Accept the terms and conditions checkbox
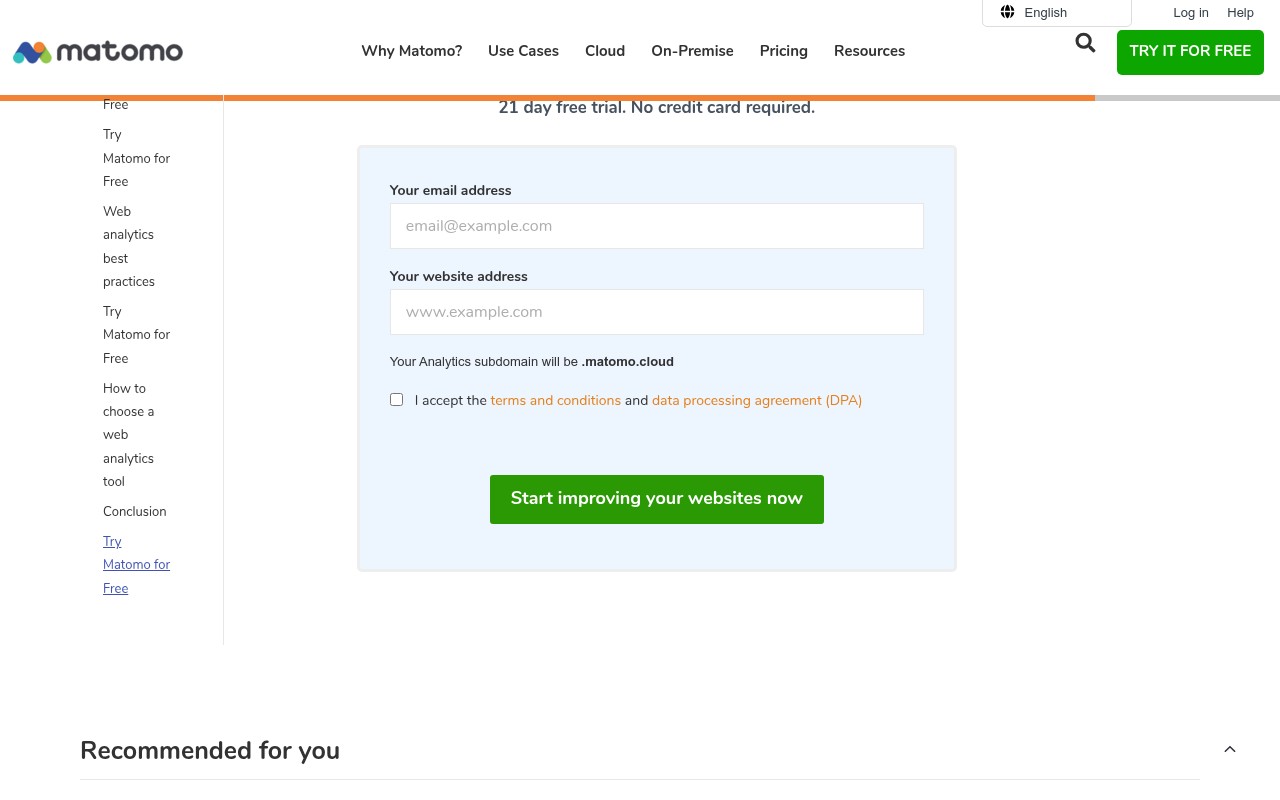 (396, 399)
